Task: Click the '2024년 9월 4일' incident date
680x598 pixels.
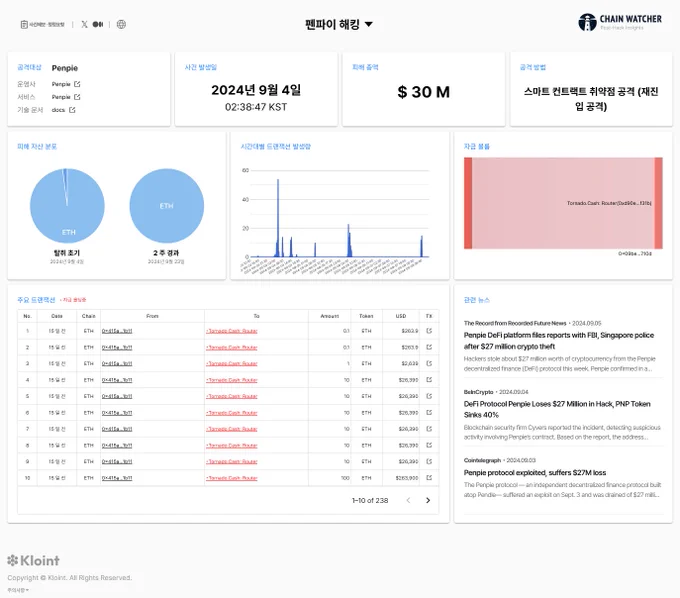Action: coord(256,90)
